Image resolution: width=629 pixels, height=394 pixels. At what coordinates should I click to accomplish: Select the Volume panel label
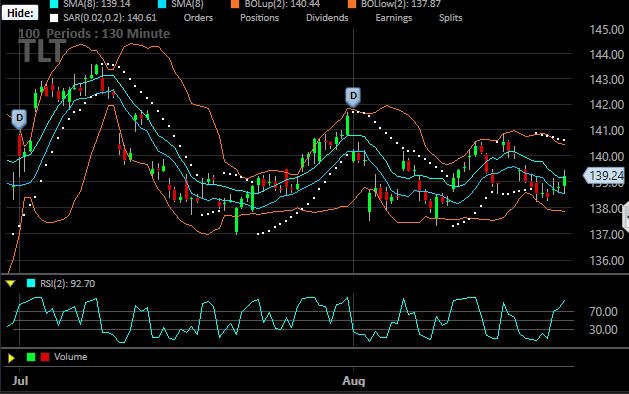point(71,357)
